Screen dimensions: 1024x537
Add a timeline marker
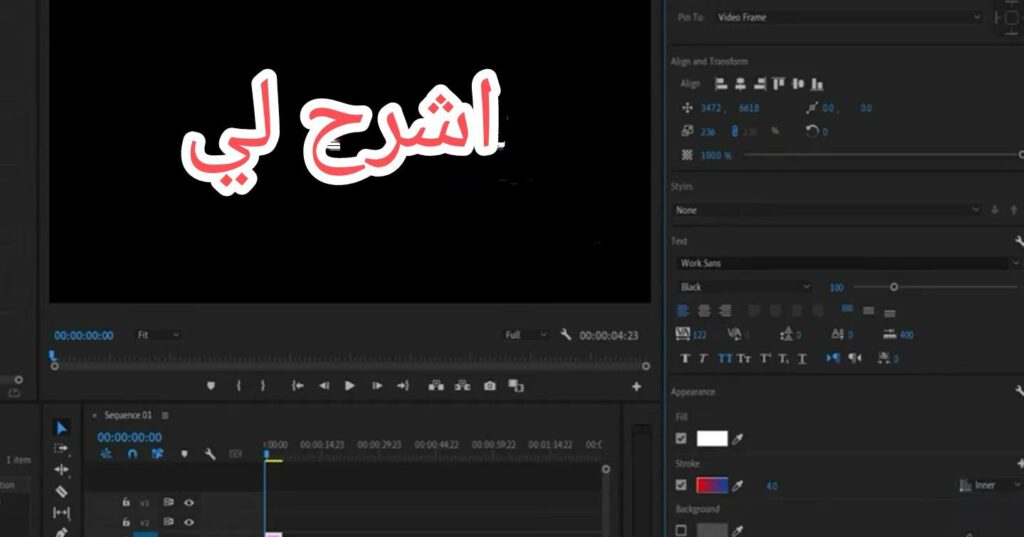coord(184,453)
